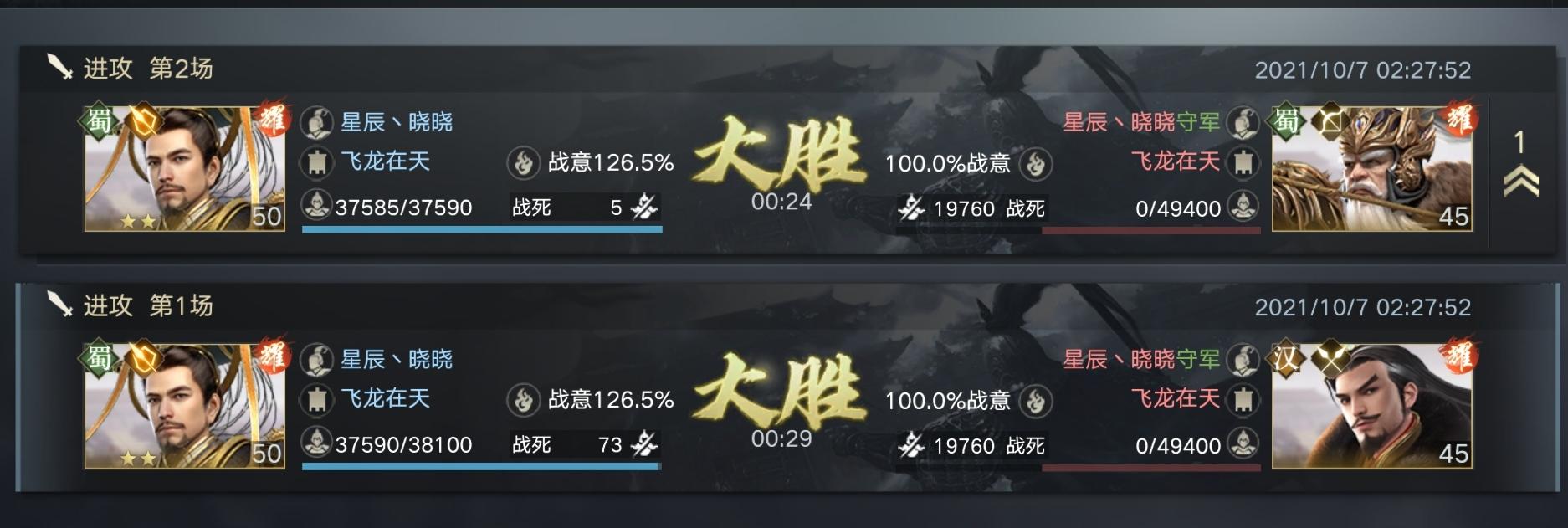This screenshot has width=1568, height=528.
Task: Click the battle-spirit flame icon beside 战意126.5% in round 2
Action: point(523,162)
